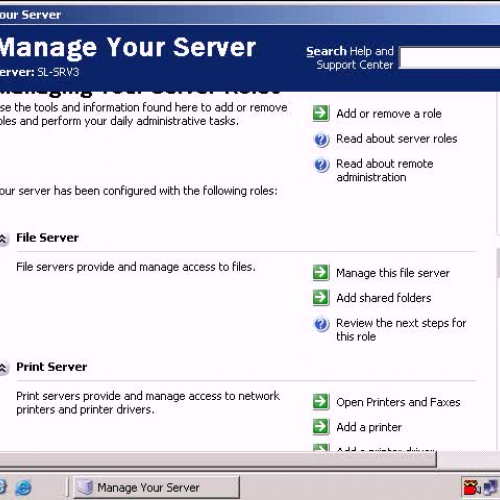The height and width of the screenshot is (500, 500).
Task: Click the red system tray icon
Action: tap(471, 488)
